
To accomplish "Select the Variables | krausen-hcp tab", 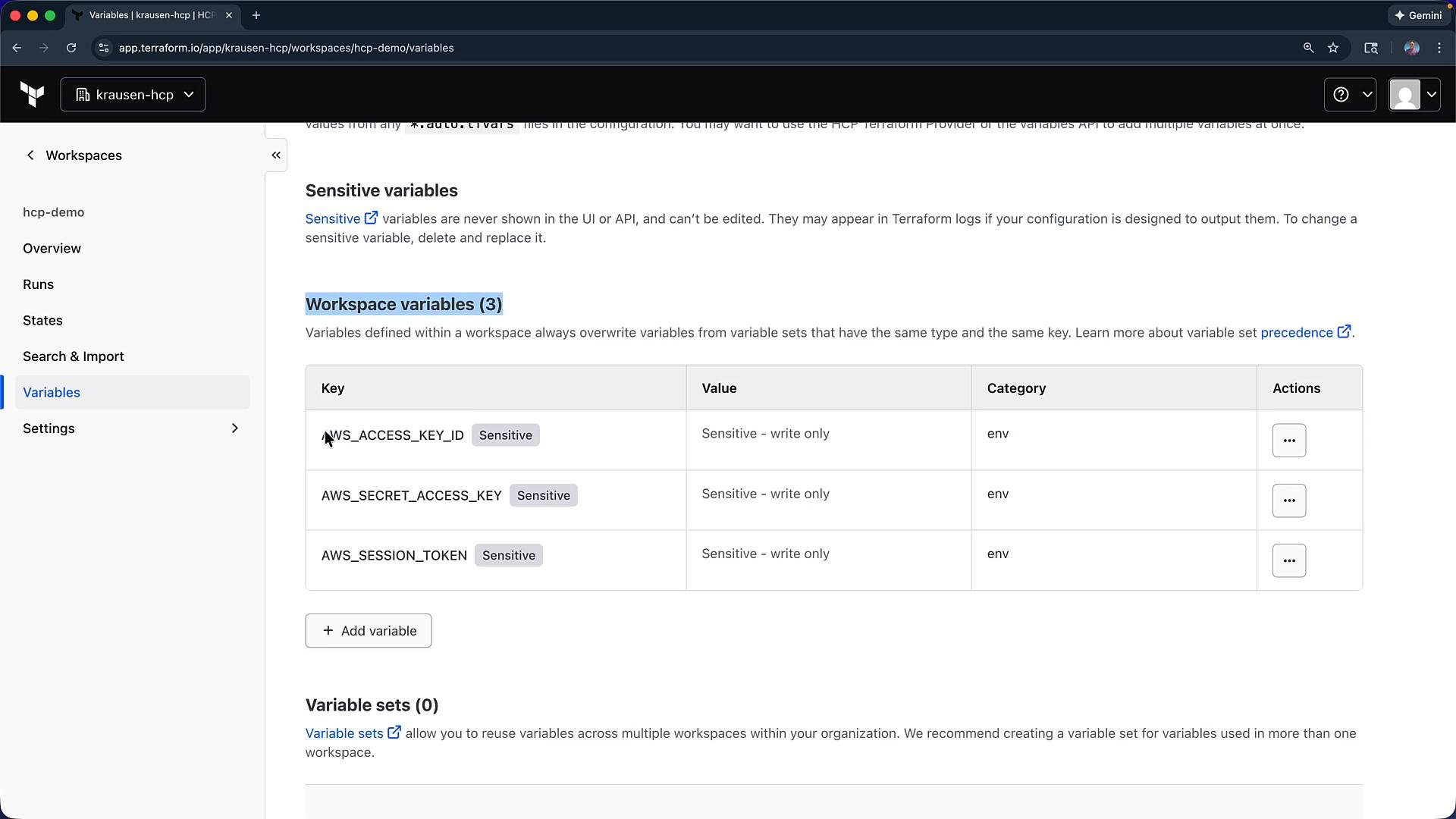I will pos(152,15).
